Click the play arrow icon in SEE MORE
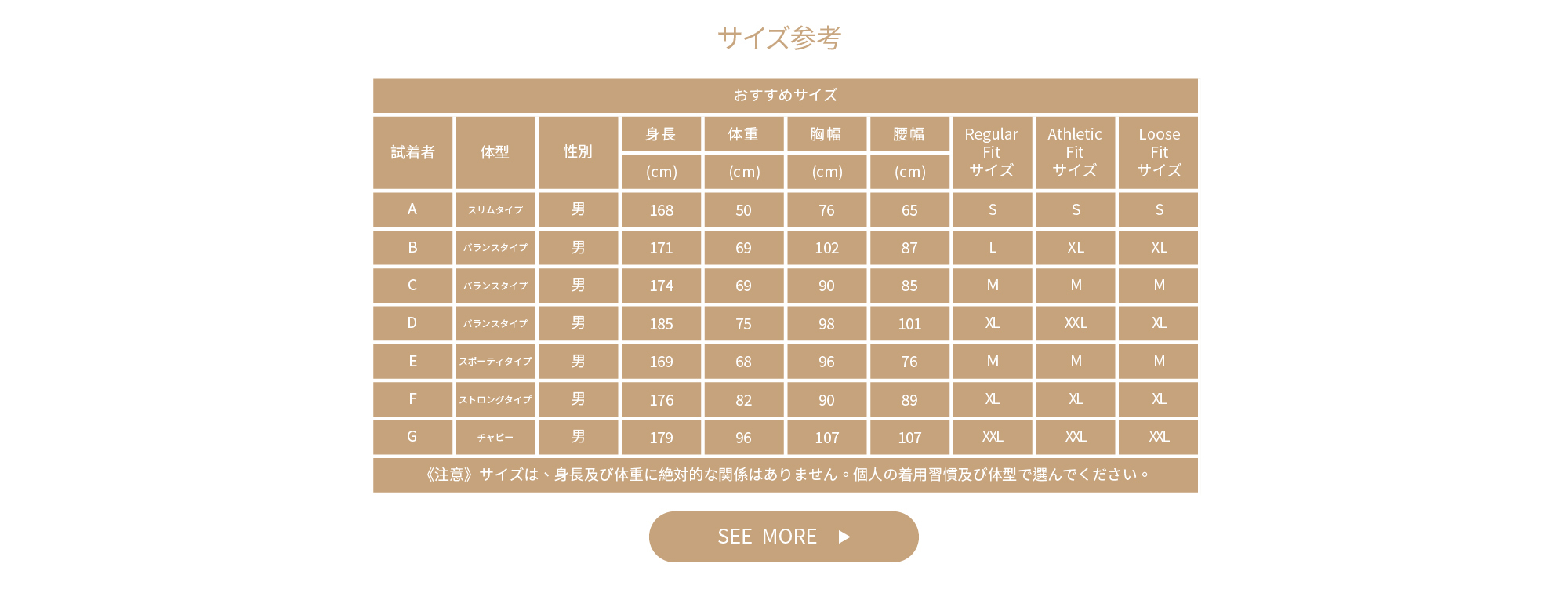 click(844, 537)
